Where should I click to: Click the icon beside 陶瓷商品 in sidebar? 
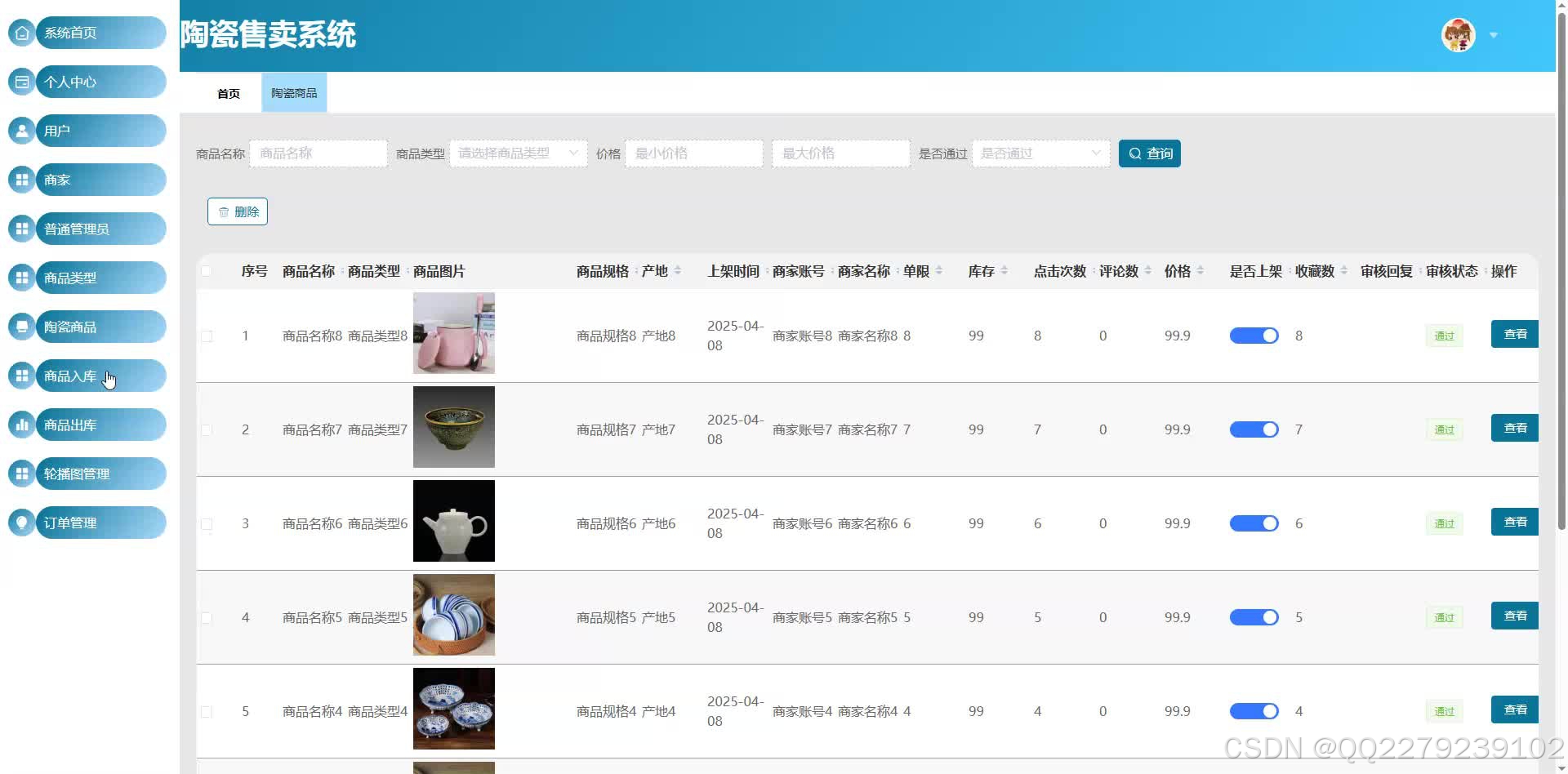[22, 327]
